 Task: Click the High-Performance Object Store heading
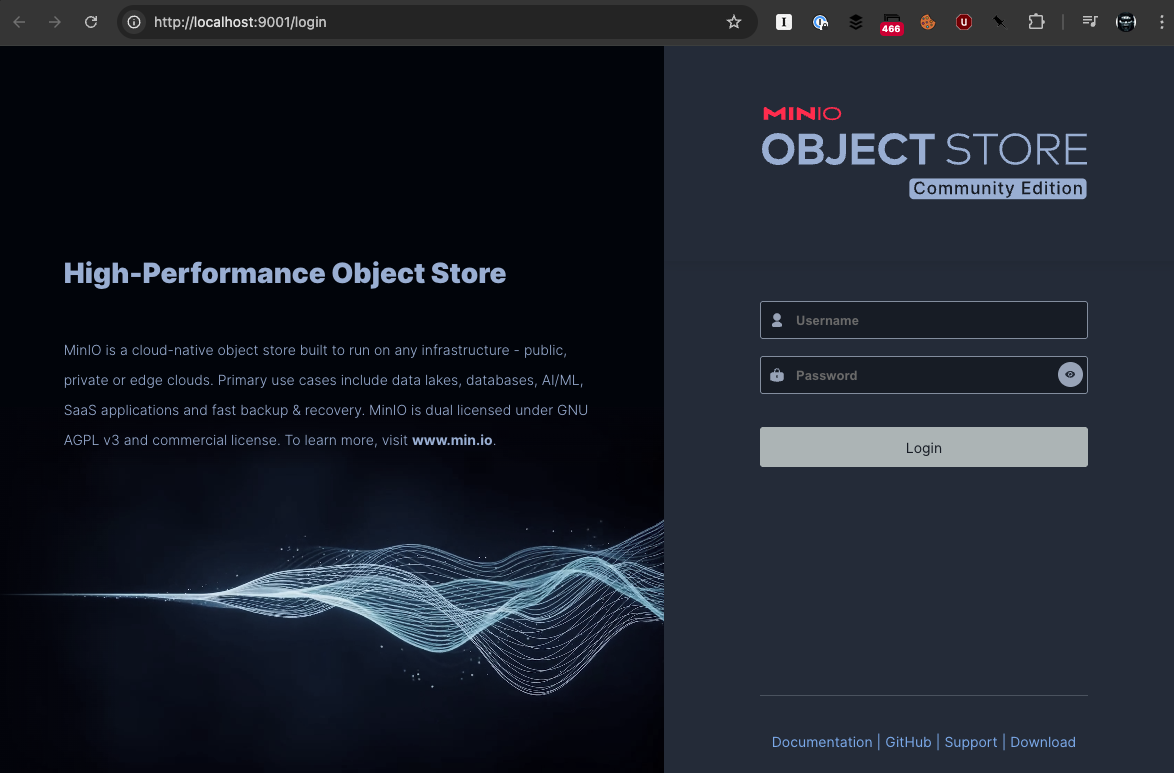[x=285, y=273]
